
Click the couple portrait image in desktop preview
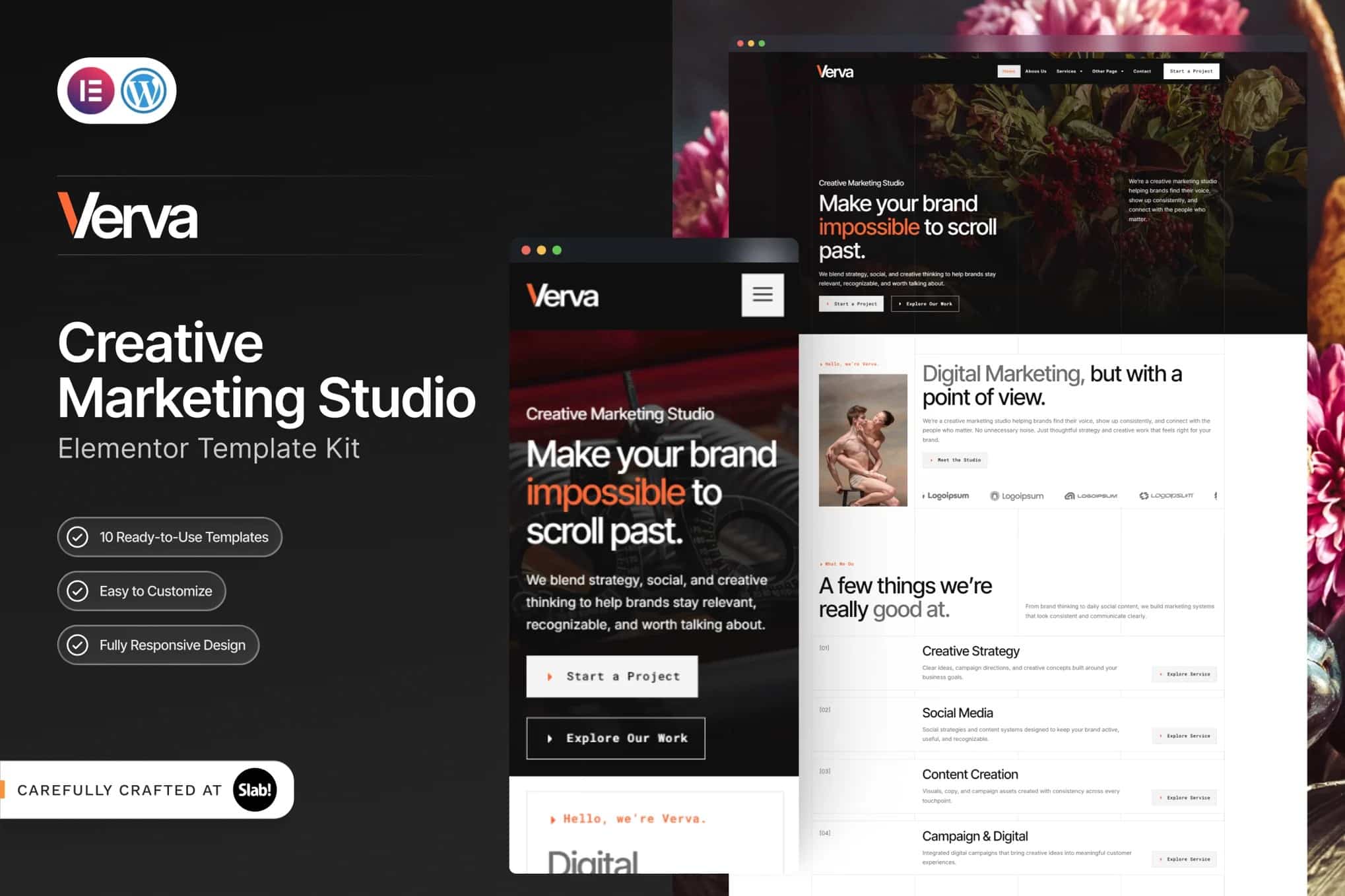tap(863, 440)
